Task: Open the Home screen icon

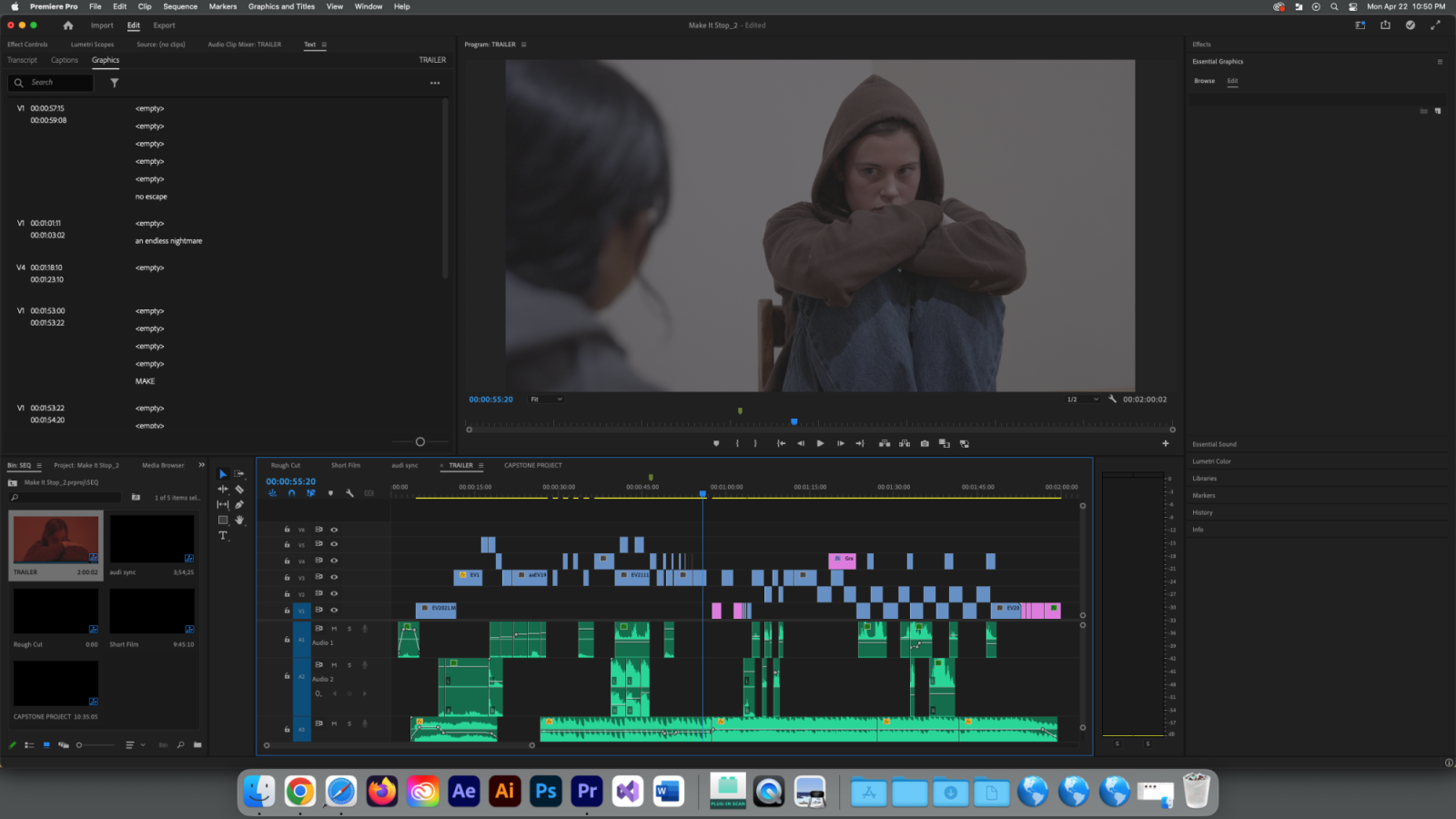Action: (x=68, y=25)
